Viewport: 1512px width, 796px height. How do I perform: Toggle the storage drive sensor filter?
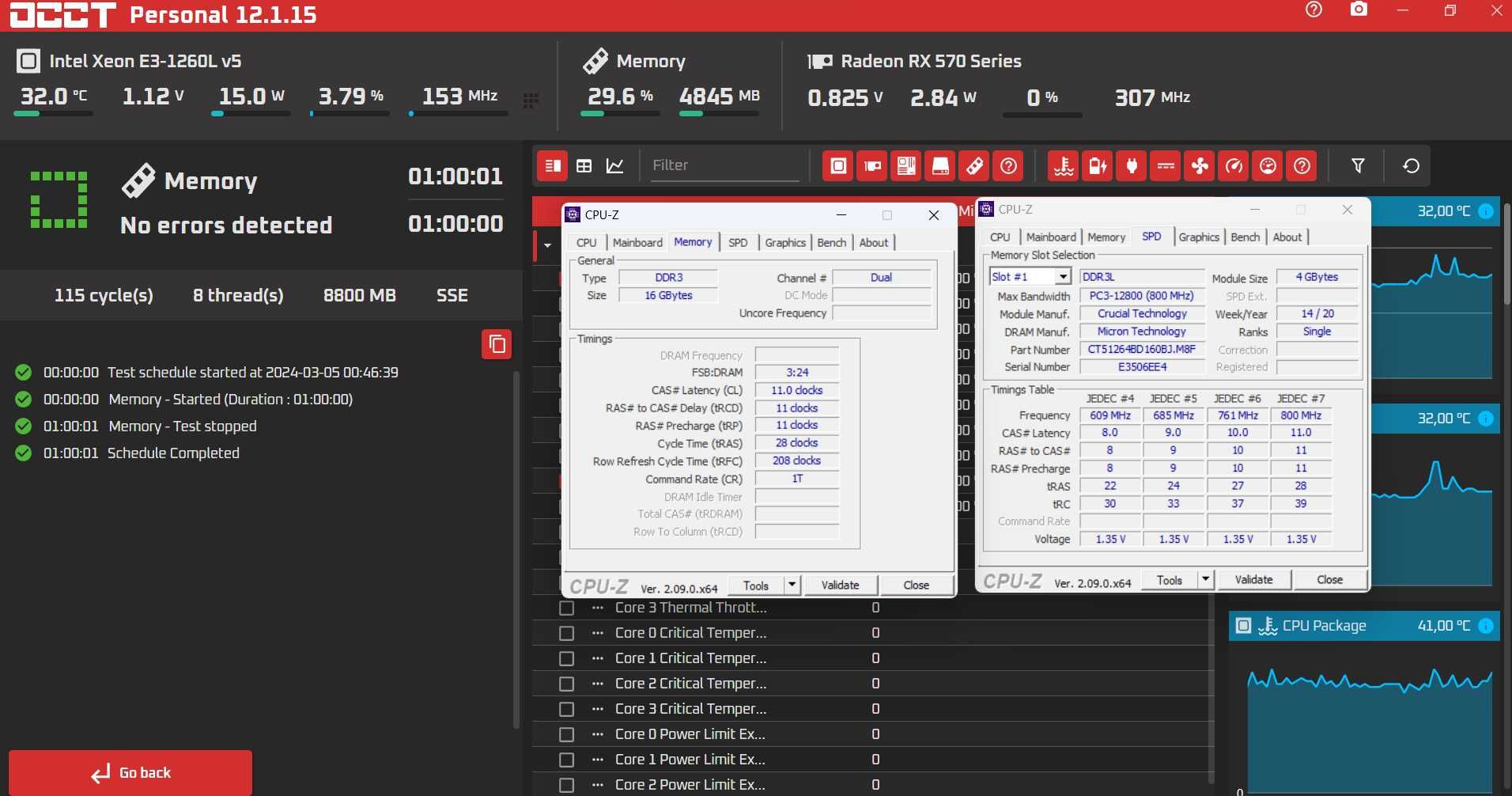940,165
